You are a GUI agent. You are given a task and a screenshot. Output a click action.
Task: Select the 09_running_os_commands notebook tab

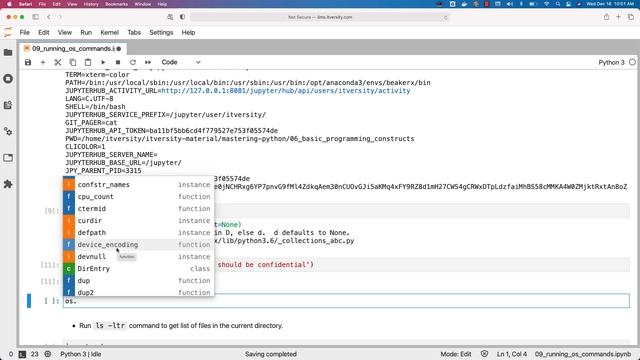tap(73, 49)
